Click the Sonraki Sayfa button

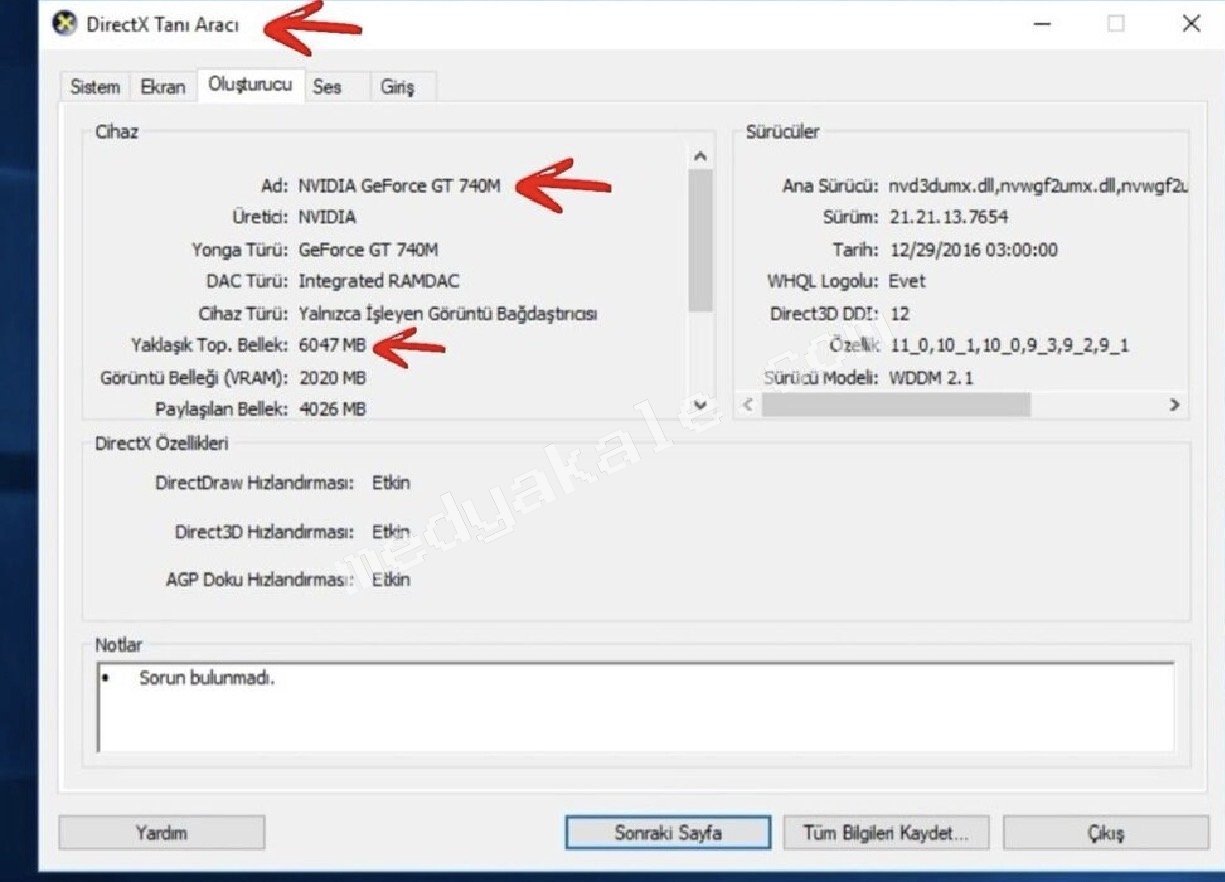tap(668, 832)
